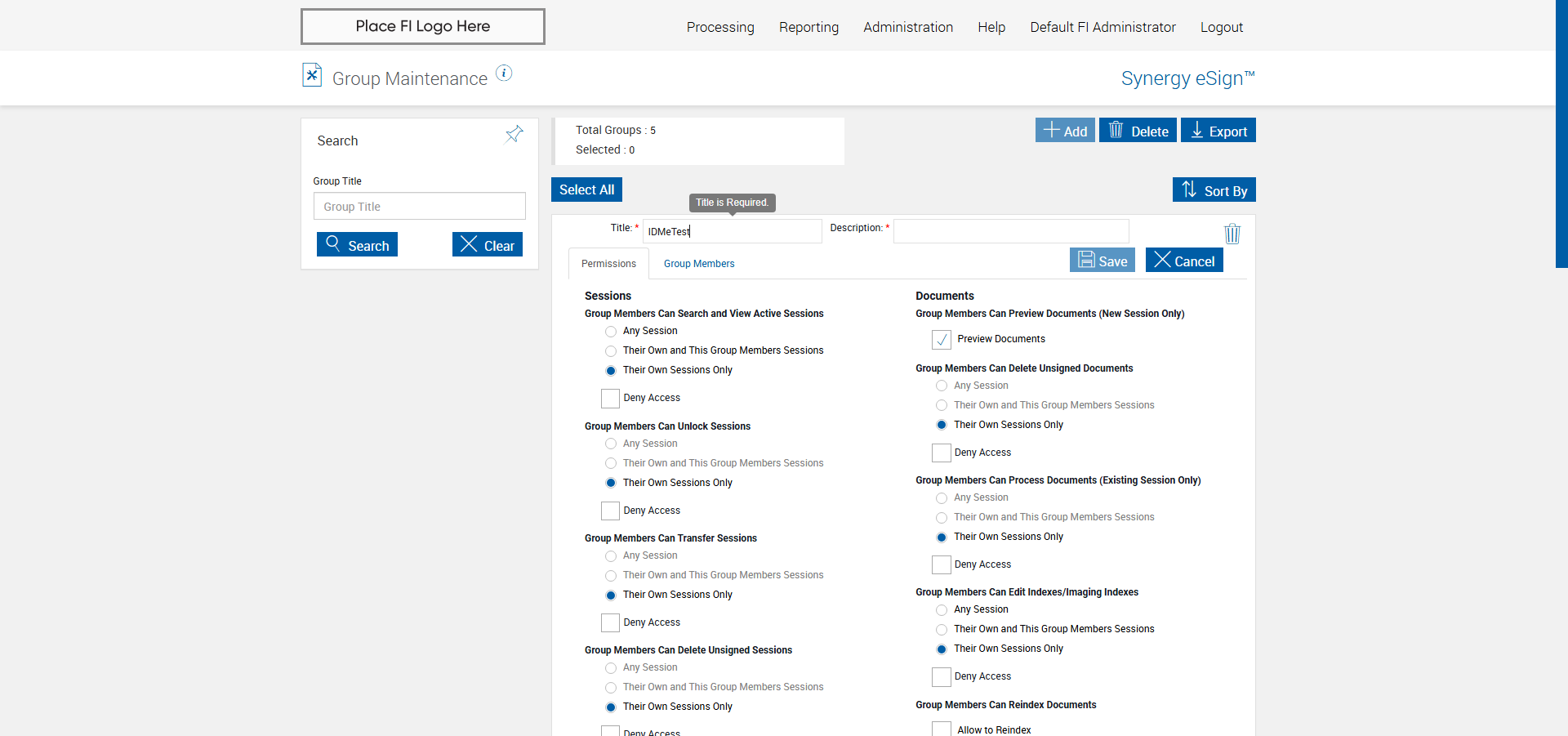Open the Administration menu
The image size is (1568, 736).
click(x=907, y=27)
